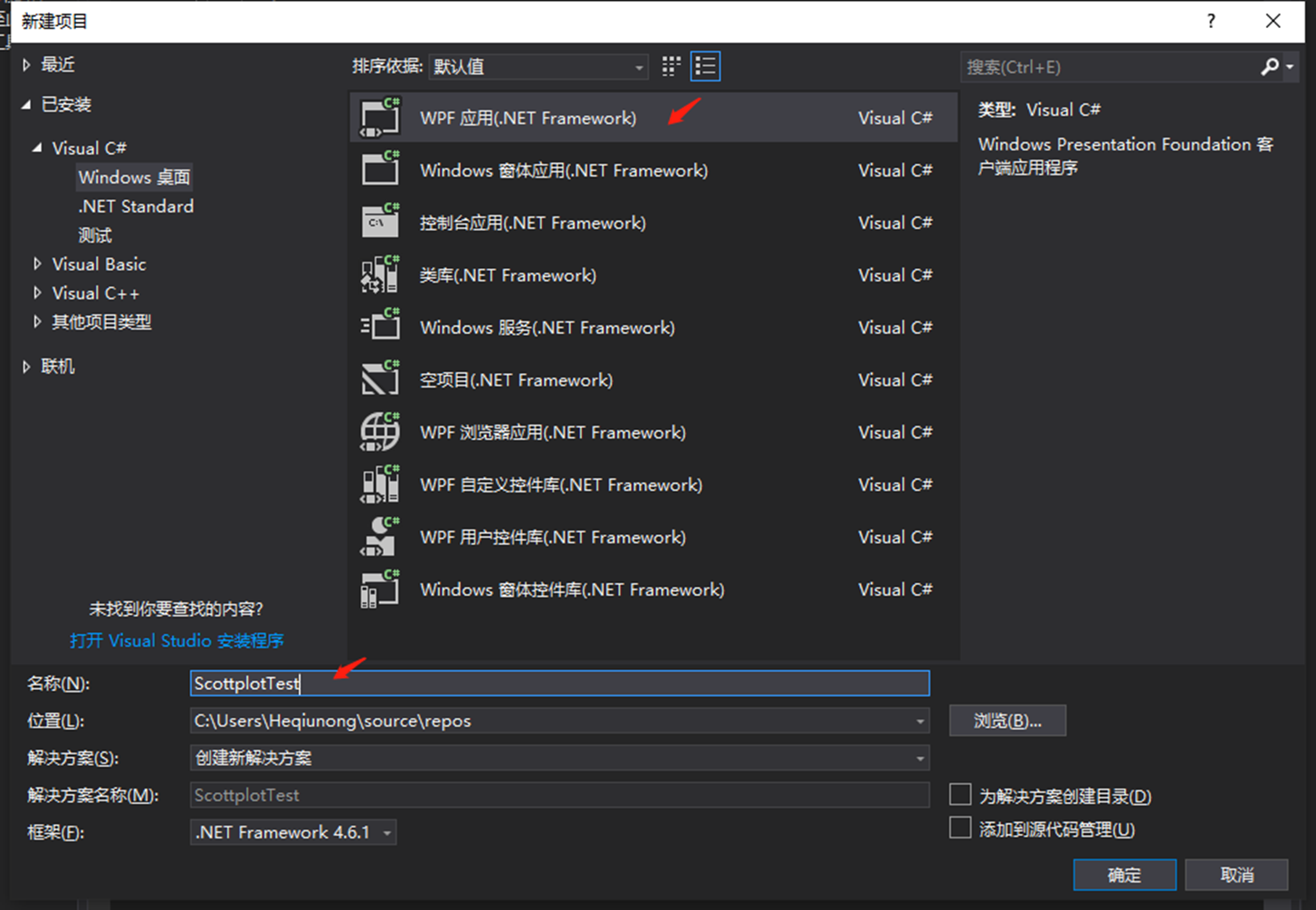1316x910 pixels.
Task: Select 控制台应用(.NET Framework) template
Action: pyautogui.click(x=653, y=223)
